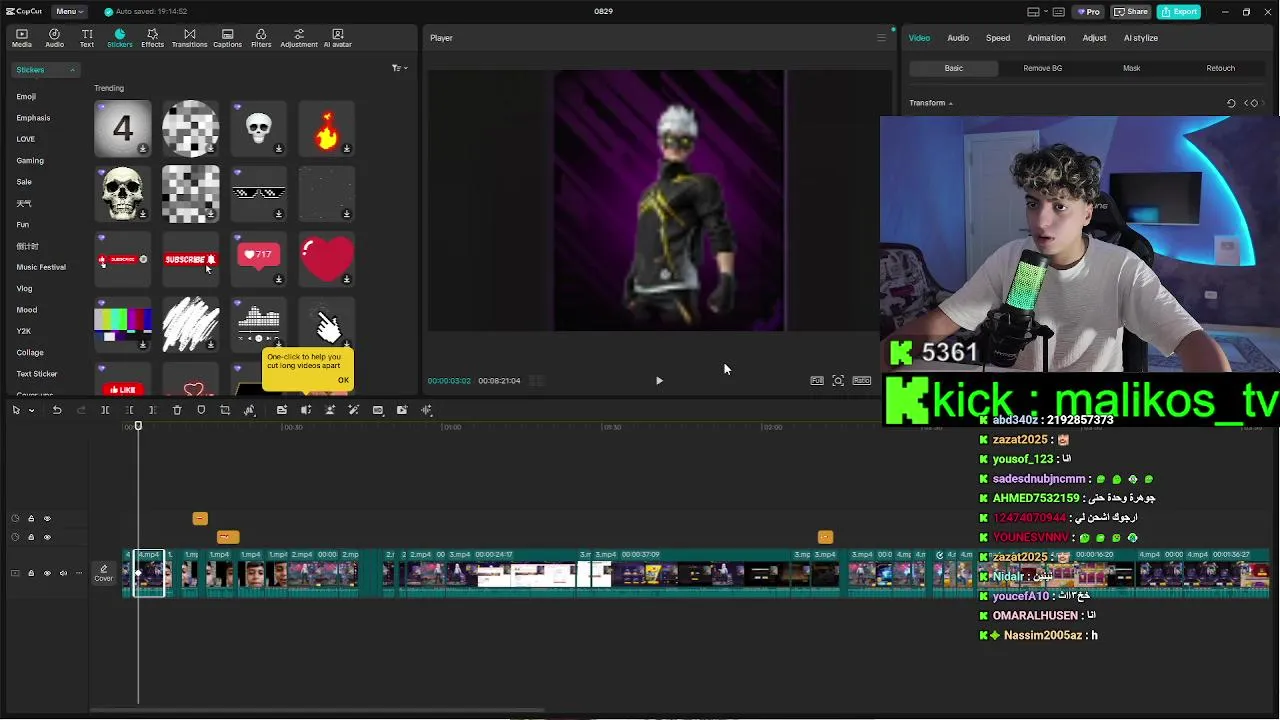The image size is (1280, 720).
Task: Switch to the Speed tab
Action: pos(998,38)
